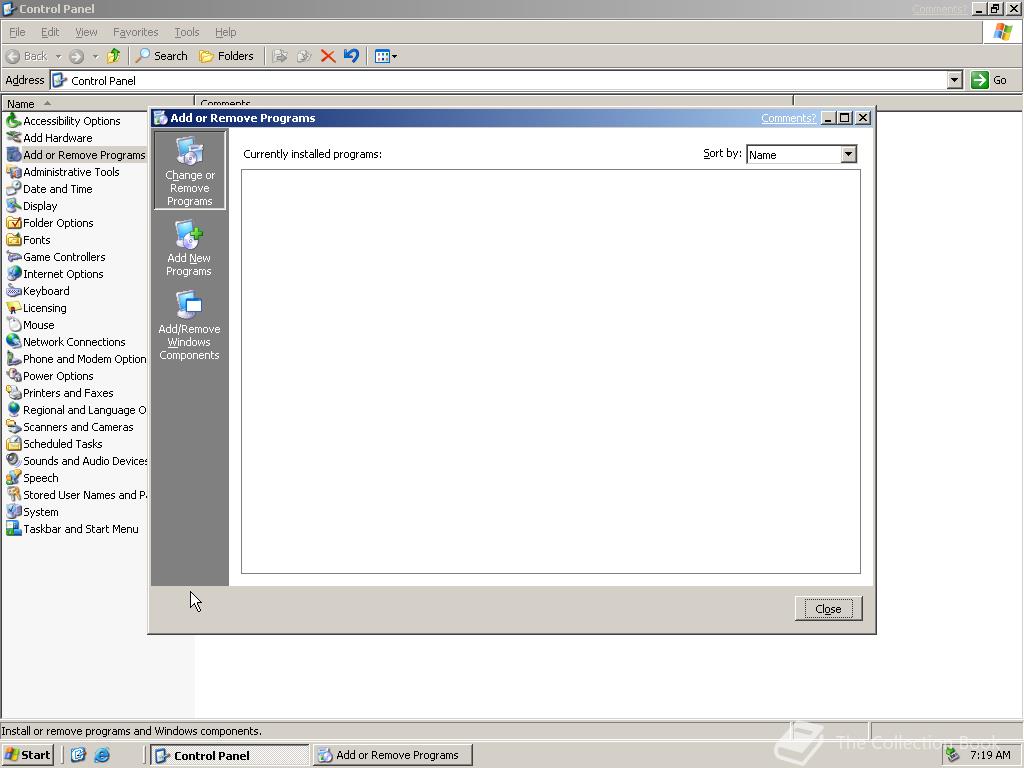Open Date and Time applet
This screenshot has width=1024, height=768.
50,189
